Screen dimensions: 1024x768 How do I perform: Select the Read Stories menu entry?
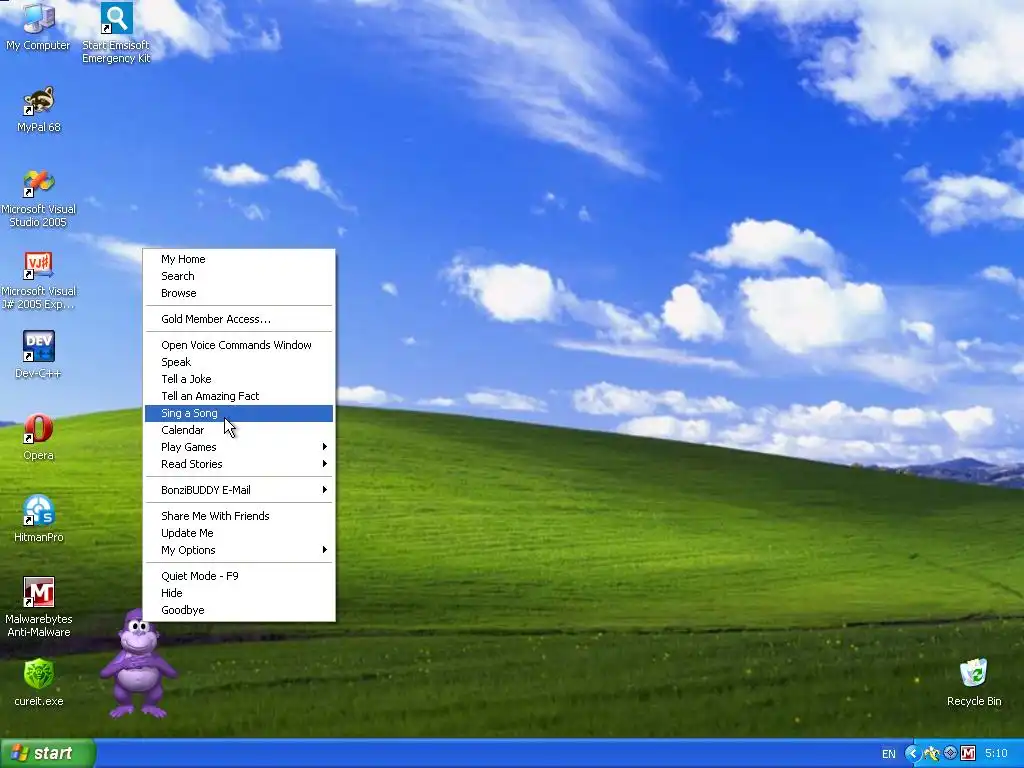(x=239, y=464)
